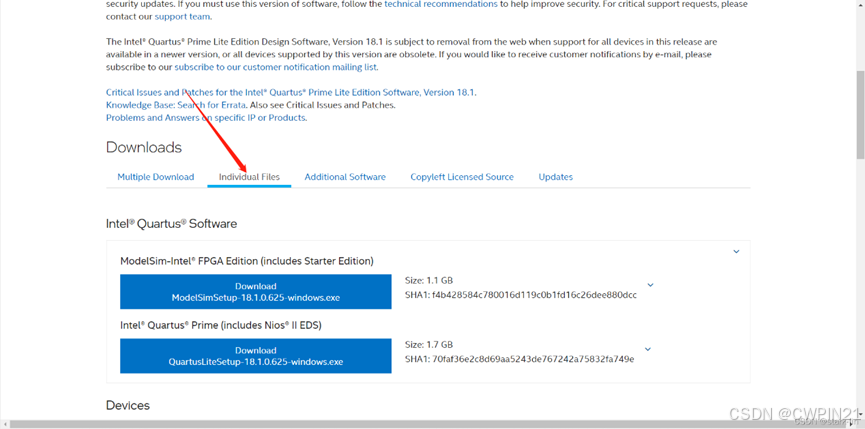Download ModelSimSetup-18.1.0.625-windows.exe

pos(255,292)
